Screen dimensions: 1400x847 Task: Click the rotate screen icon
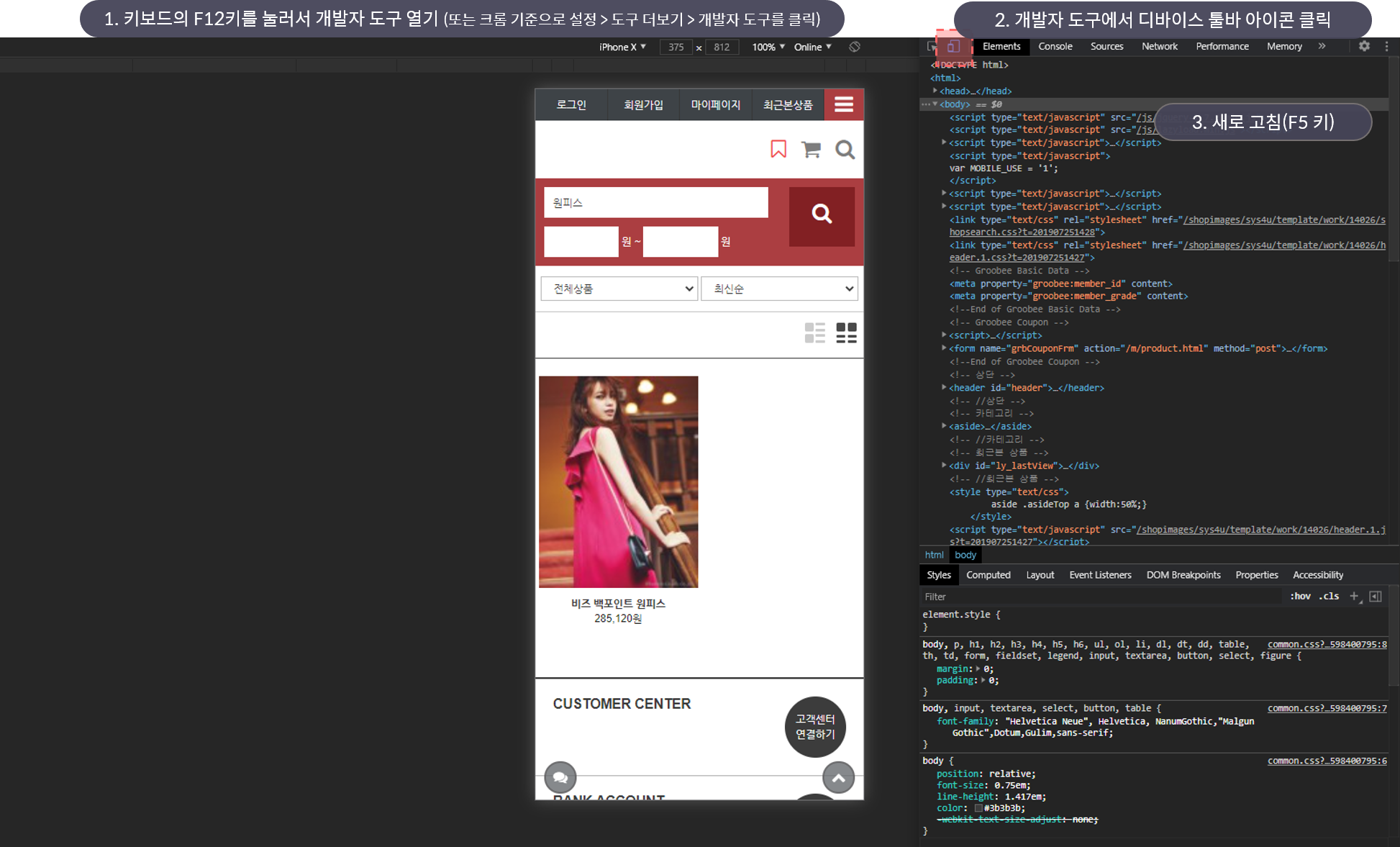point(854,47)
